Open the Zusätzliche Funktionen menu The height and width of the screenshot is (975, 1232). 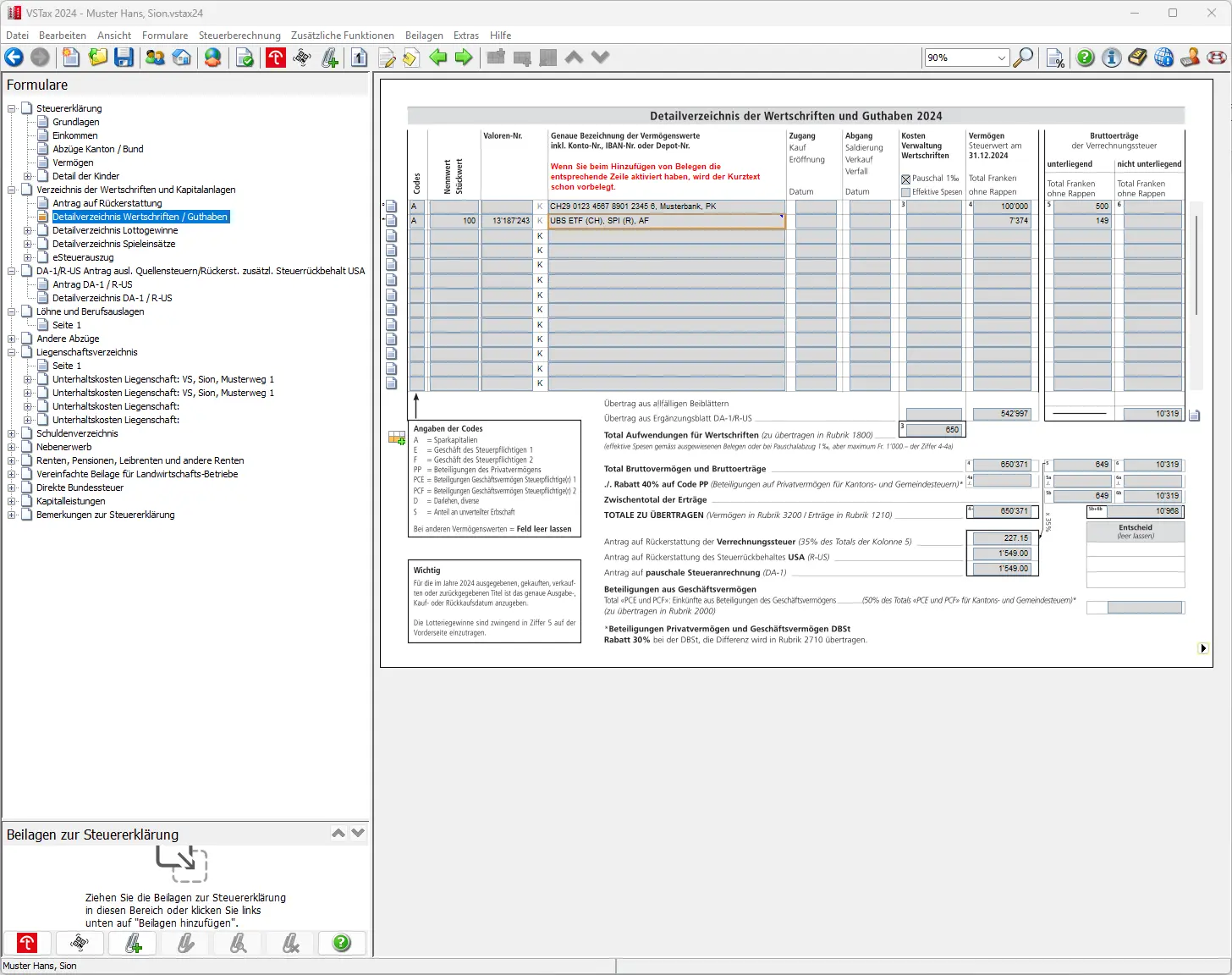pos(342,36)
